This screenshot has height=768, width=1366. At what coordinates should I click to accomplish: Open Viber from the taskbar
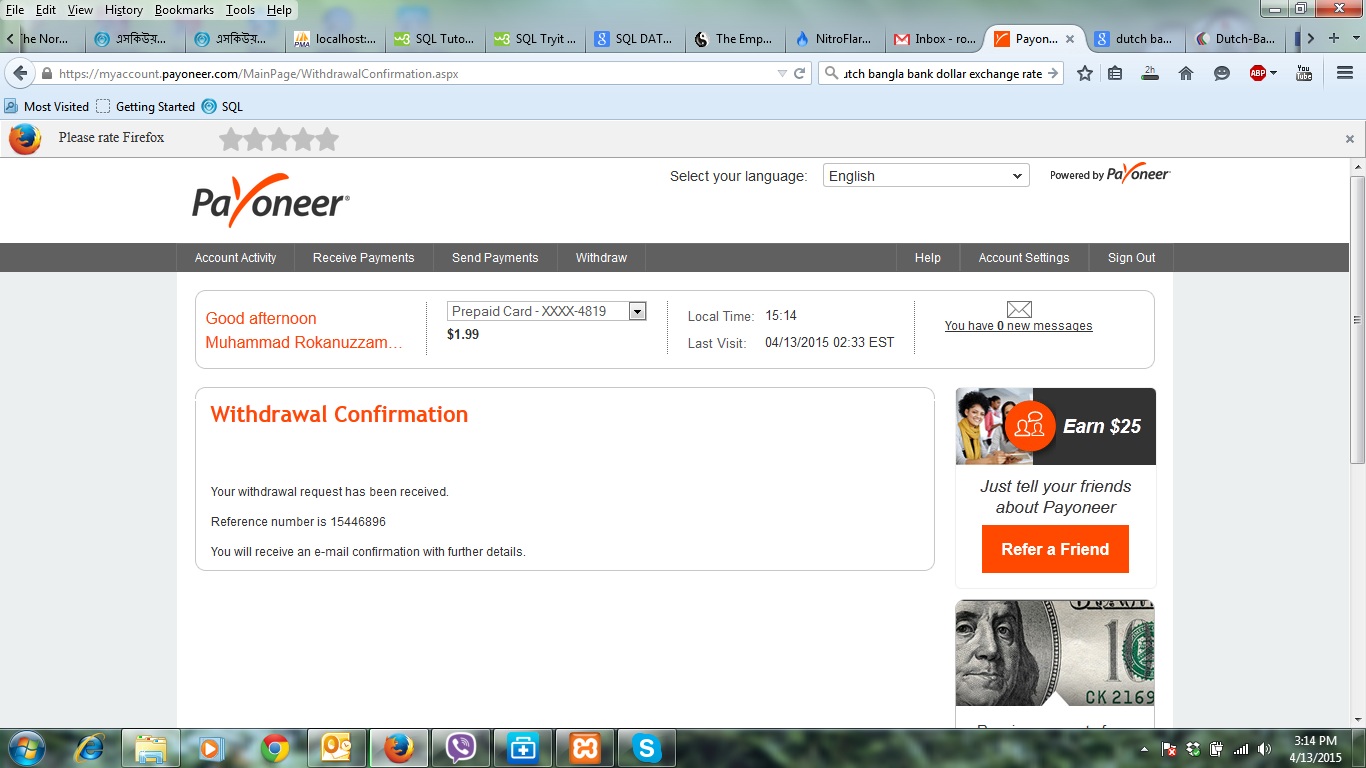pos(460,748)
